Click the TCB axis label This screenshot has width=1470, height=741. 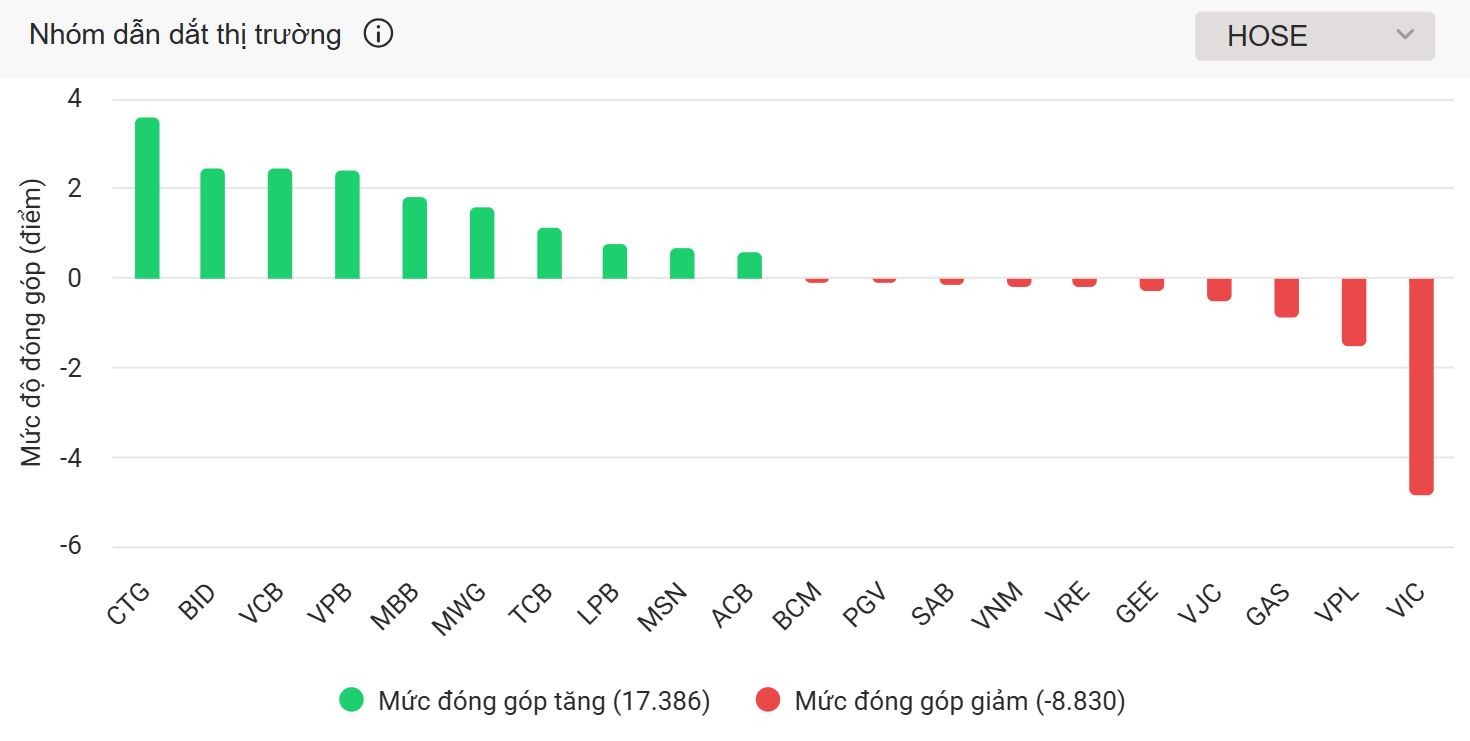click(530, 605)
